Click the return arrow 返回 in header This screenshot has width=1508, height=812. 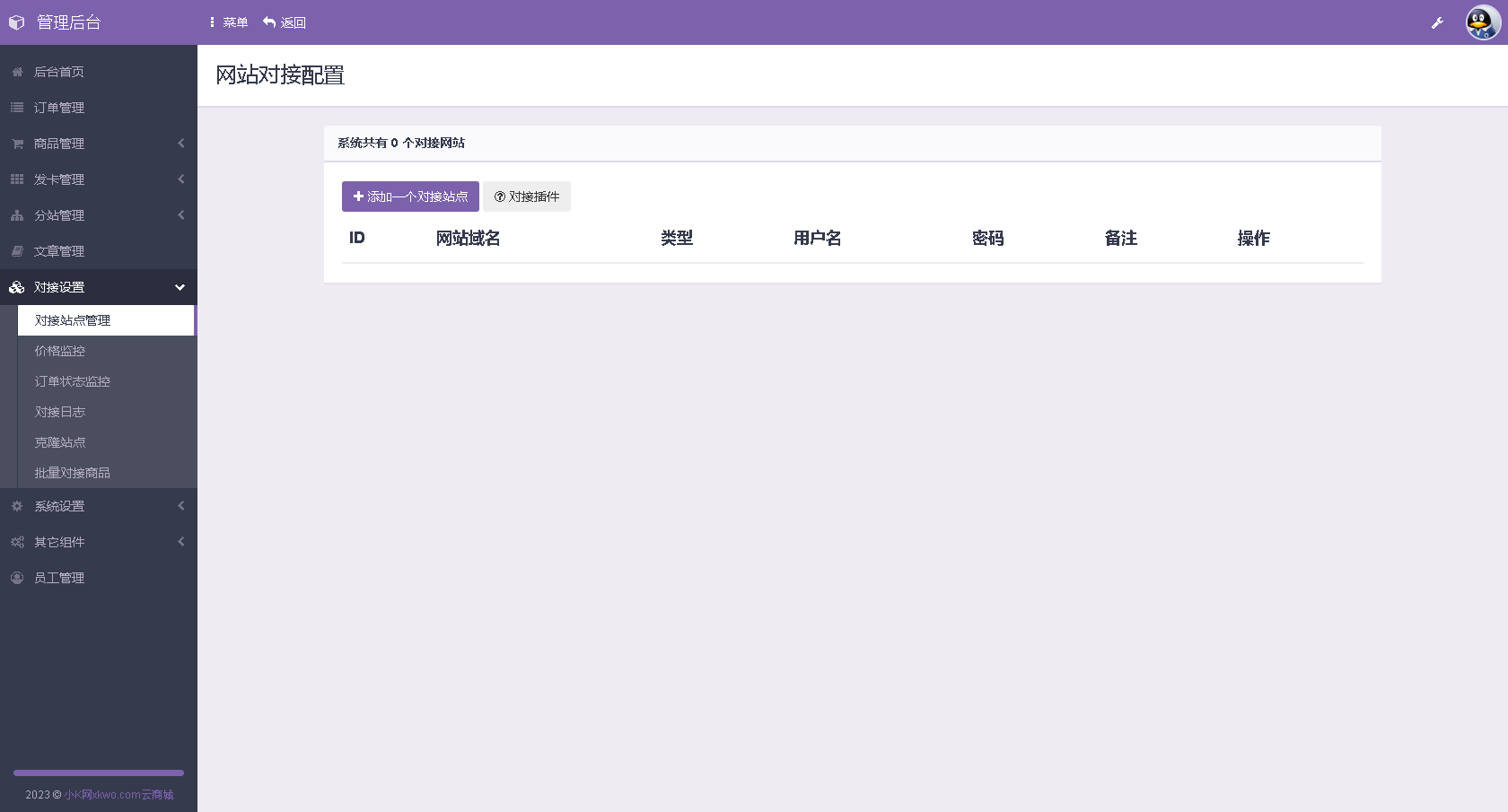coord(284,22)
